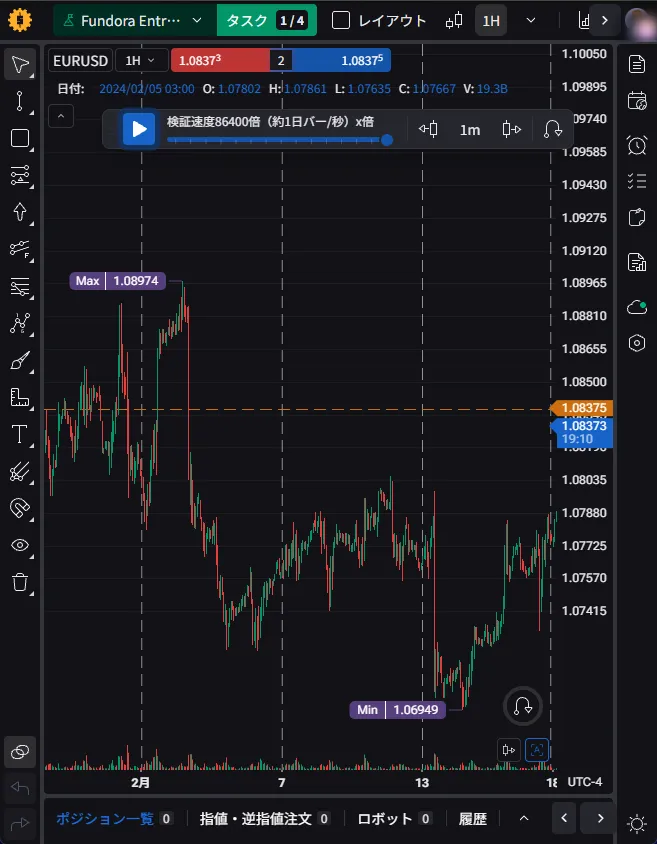The height and width of the screenshot is (844, 657).
Task: Click the blue buy price 1.0837
Action: pos(342,60)
